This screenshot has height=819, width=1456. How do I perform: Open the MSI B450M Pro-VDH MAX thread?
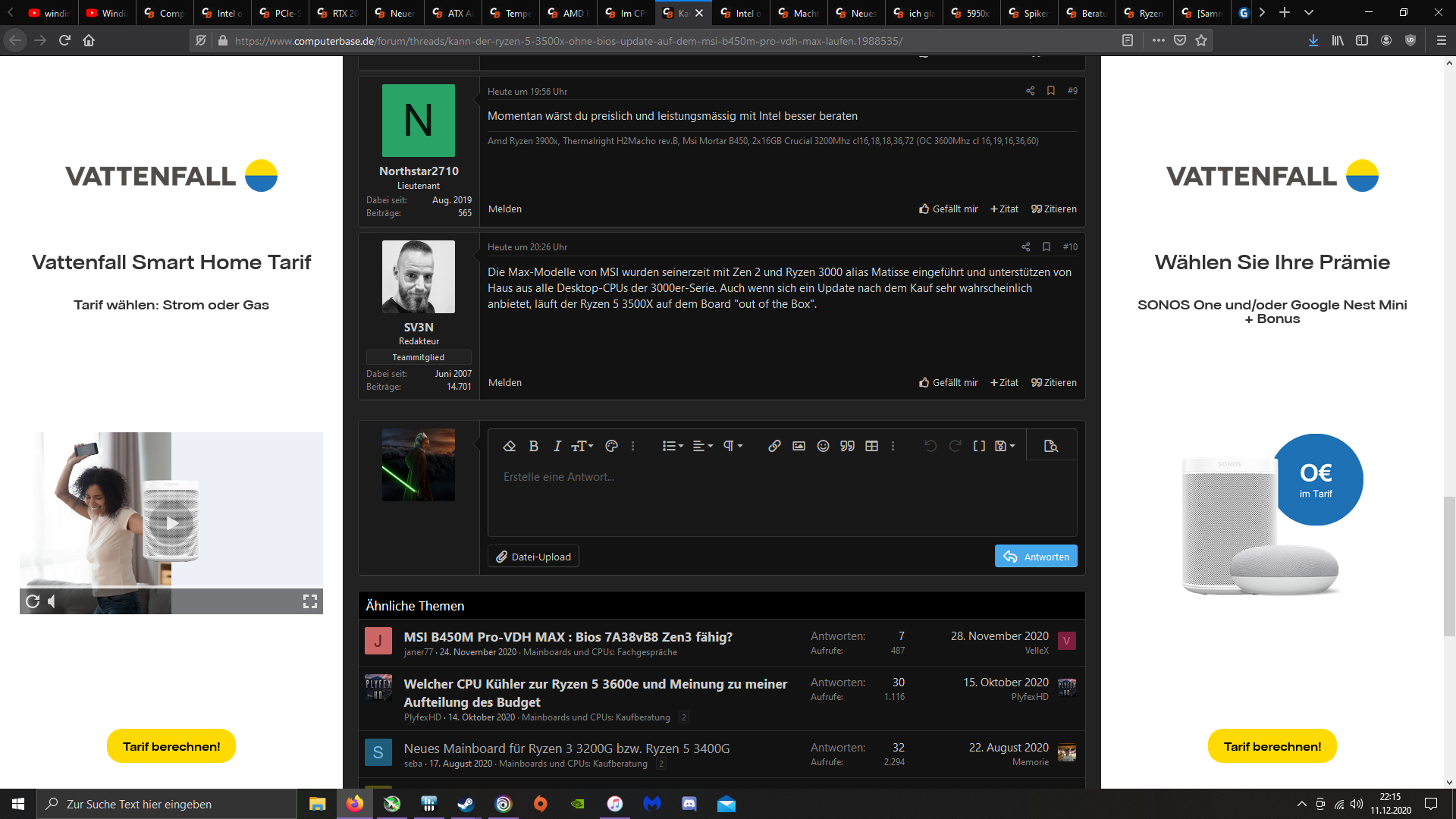[x=567, y=637]
